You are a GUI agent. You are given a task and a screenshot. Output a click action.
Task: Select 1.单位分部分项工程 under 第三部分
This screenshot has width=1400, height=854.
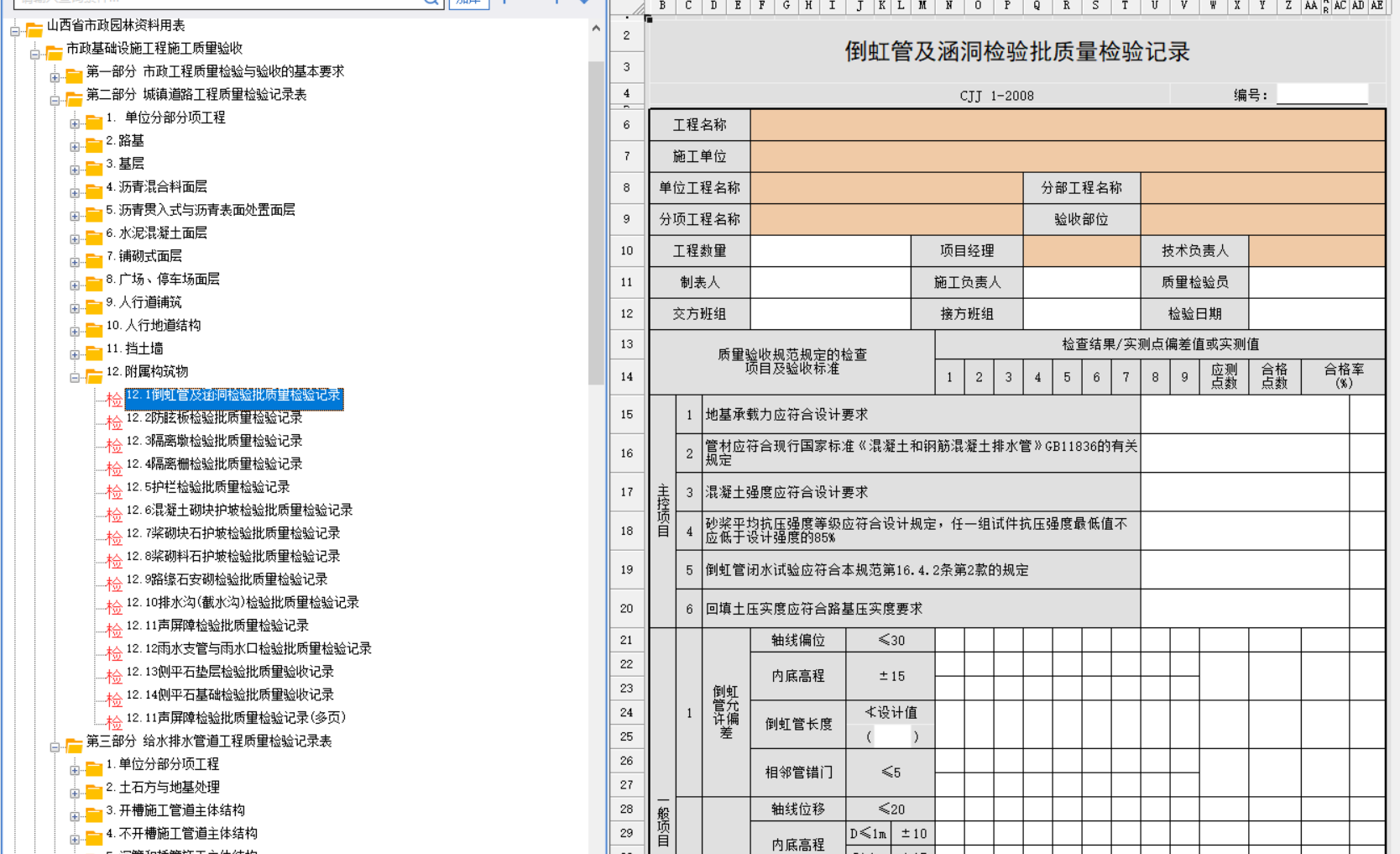(x=163, y=764)
